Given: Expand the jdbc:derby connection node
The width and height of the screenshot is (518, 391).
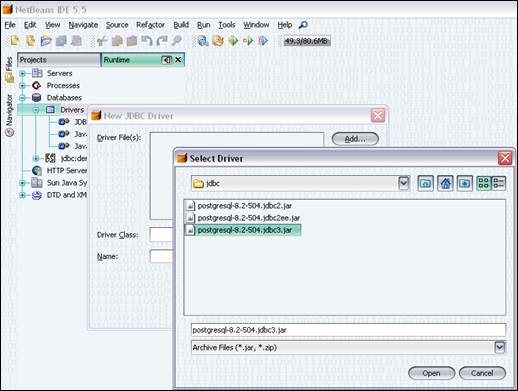Looking at the screenshot, I should (x=36, y=158).
